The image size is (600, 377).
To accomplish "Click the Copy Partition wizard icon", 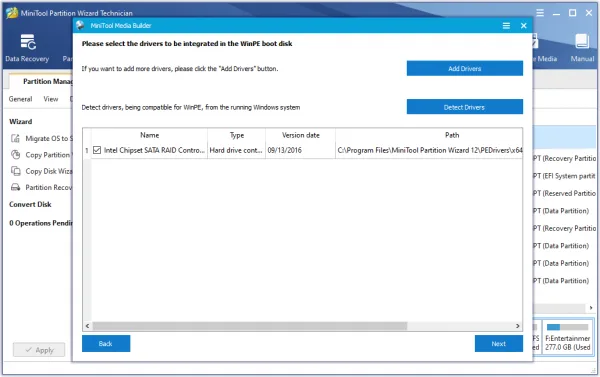I will 16,155.
